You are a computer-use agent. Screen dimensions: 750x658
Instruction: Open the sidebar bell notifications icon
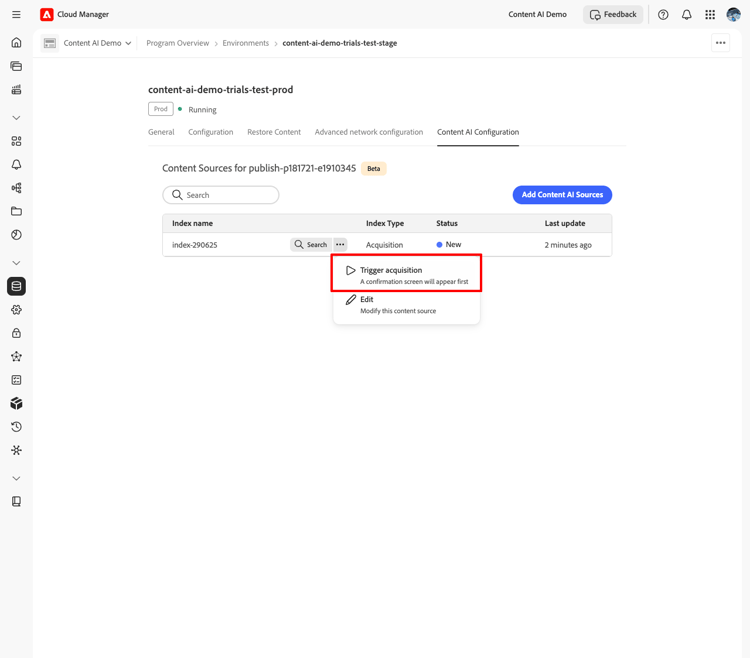tap(16, 164)
